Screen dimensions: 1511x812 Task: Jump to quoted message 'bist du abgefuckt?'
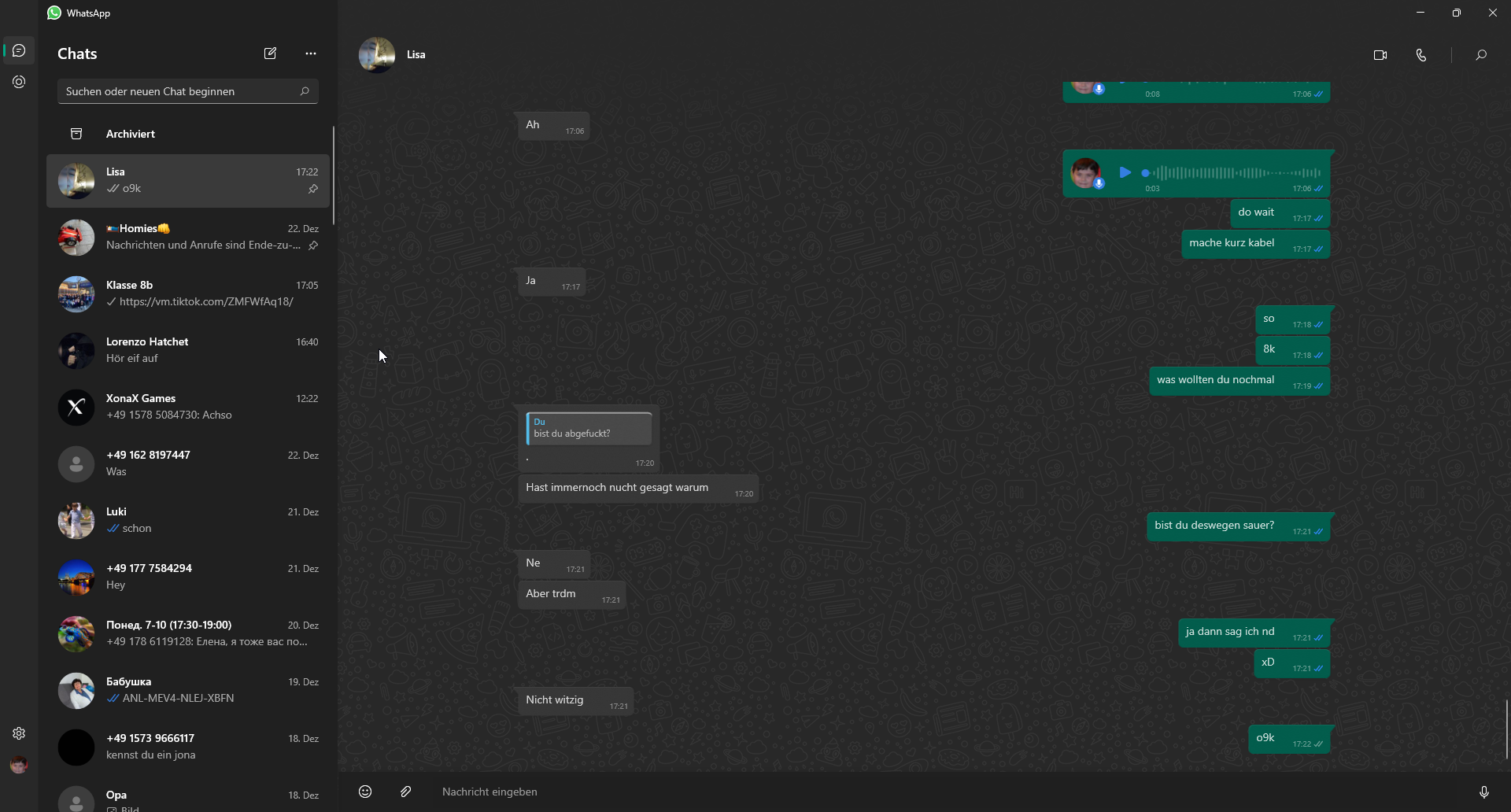(x=589, y=429)
